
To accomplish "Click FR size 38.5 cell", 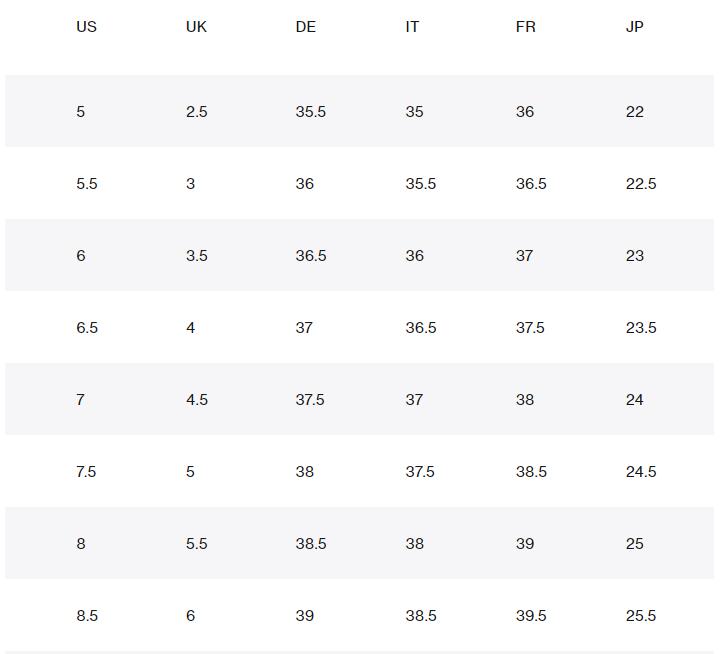I will (531, 472).
